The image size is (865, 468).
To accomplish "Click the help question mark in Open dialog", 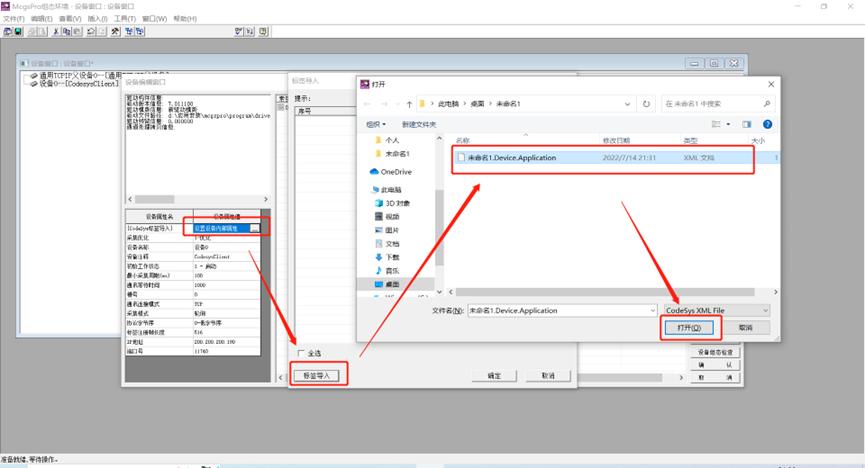I will (767, 124).
